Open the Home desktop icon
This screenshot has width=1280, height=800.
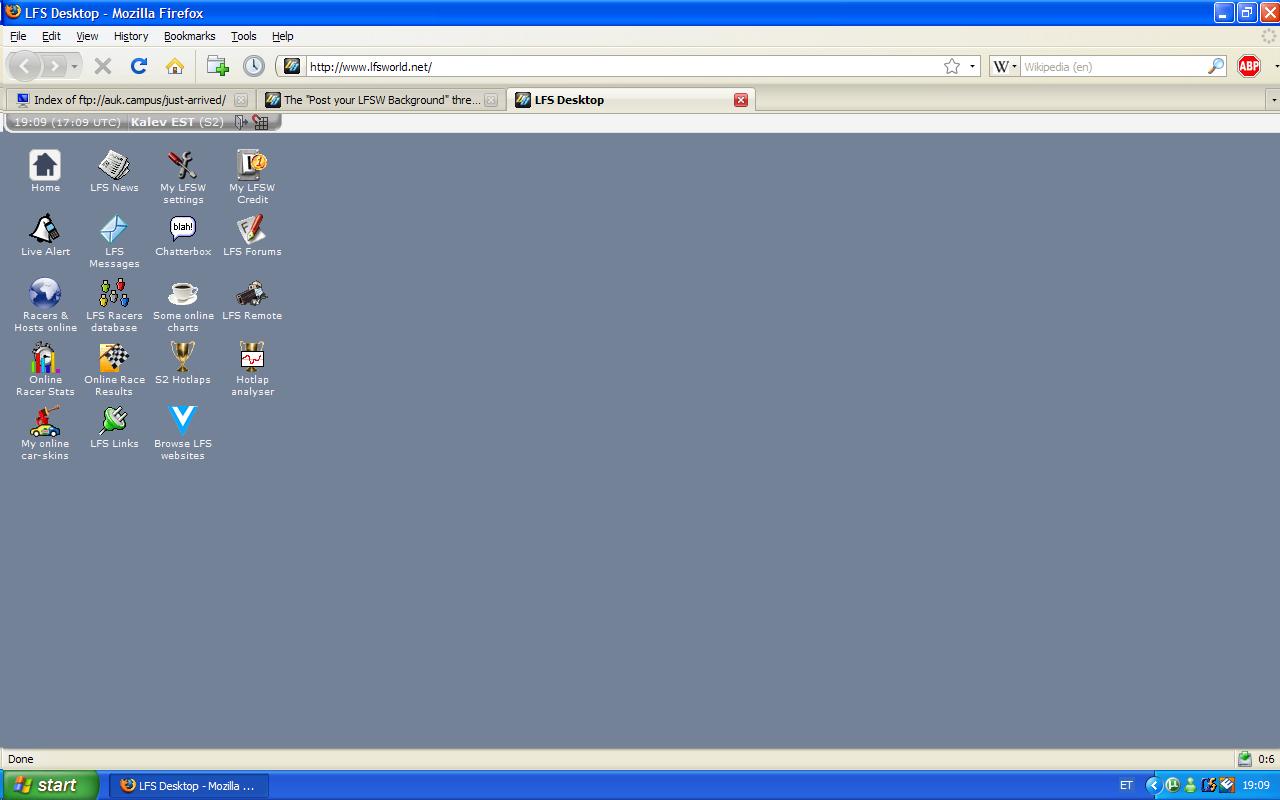(45, 165)
